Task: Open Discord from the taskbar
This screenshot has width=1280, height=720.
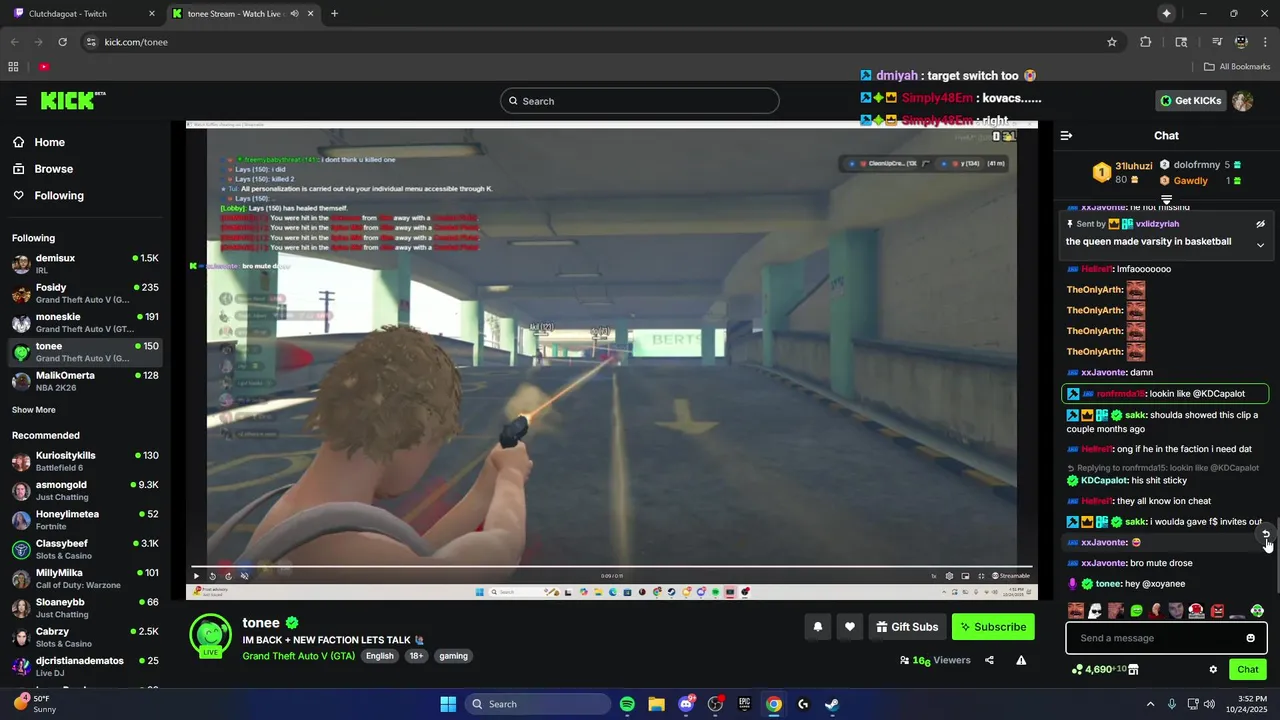Action: (x=686, y=704)
